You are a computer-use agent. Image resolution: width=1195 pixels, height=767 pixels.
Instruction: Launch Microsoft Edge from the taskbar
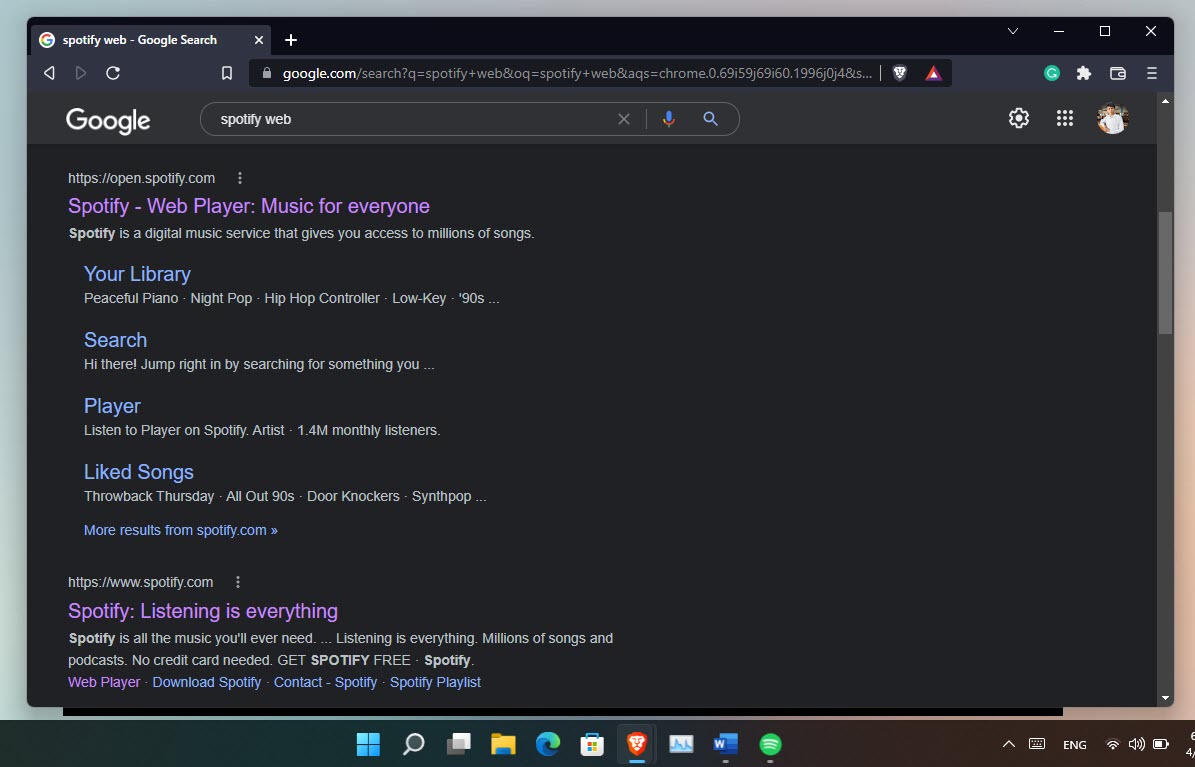tap(547, 744)
